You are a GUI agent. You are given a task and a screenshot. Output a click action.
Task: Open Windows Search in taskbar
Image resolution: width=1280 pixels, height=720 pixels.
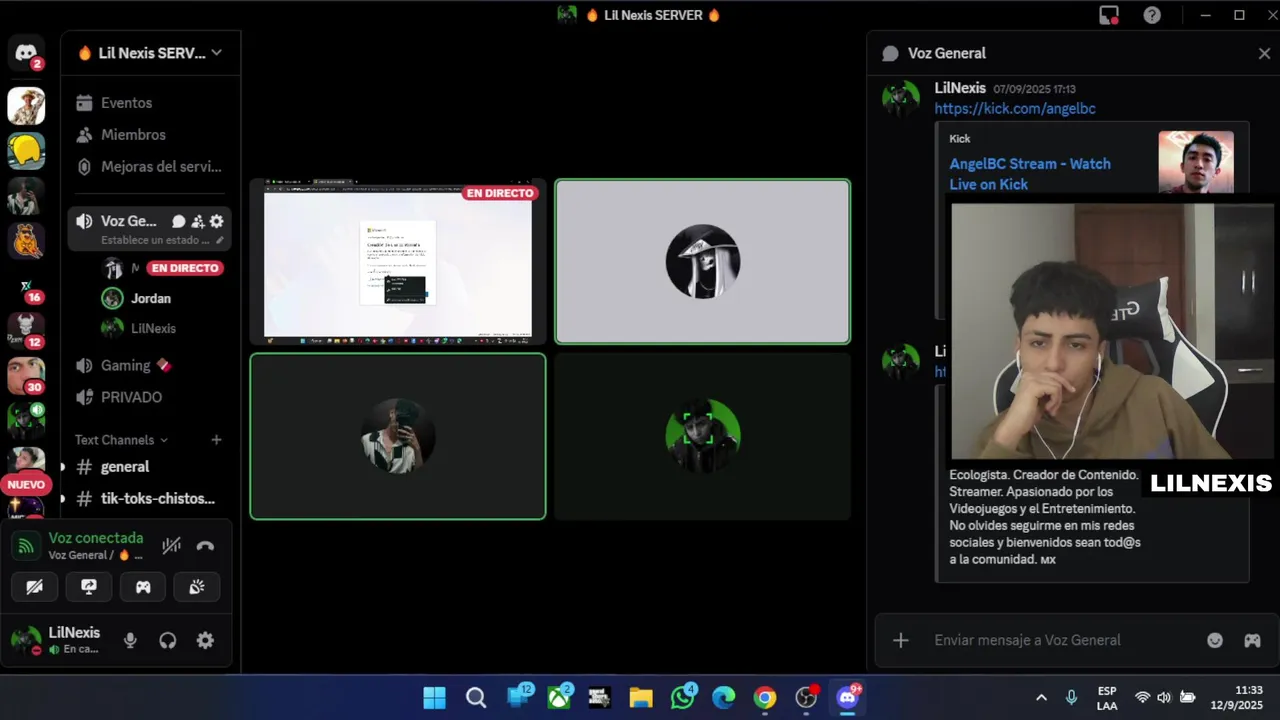[476, 698]
